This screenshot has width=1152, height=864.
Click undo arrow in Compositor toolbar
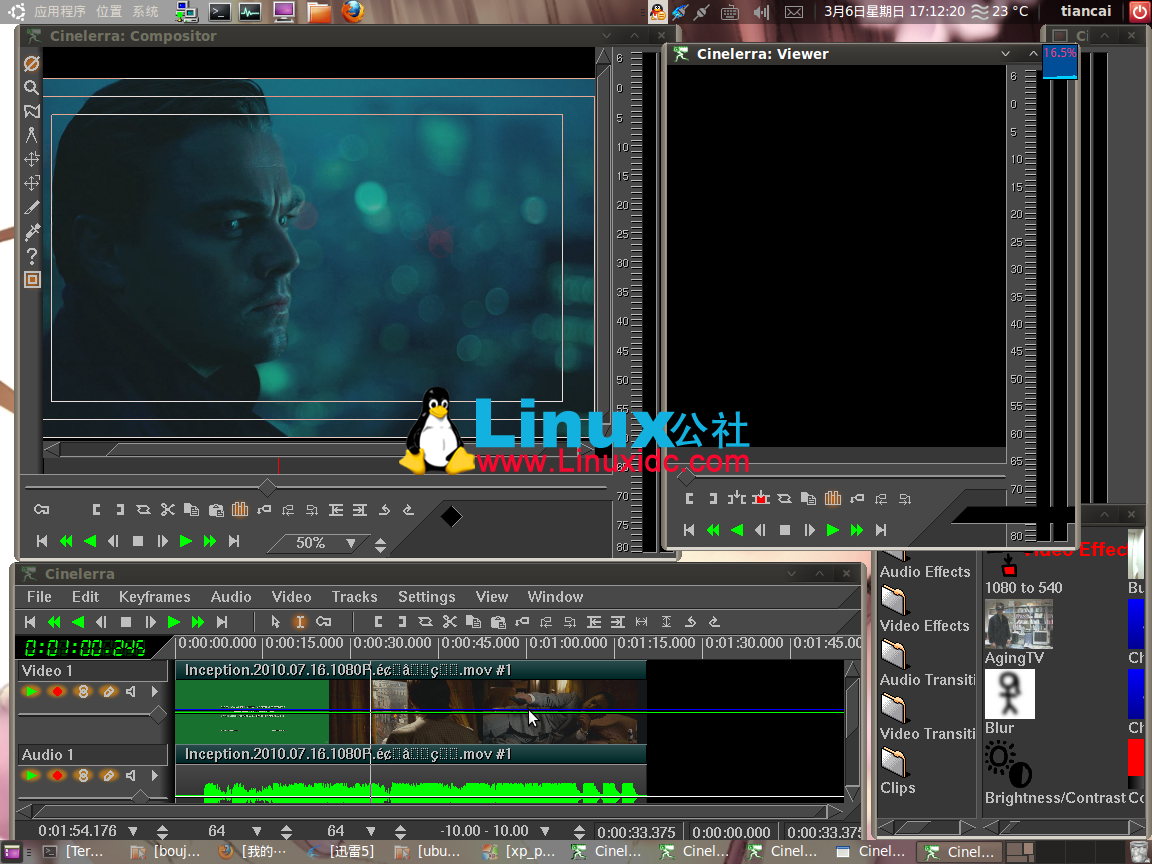click(384, 509)
